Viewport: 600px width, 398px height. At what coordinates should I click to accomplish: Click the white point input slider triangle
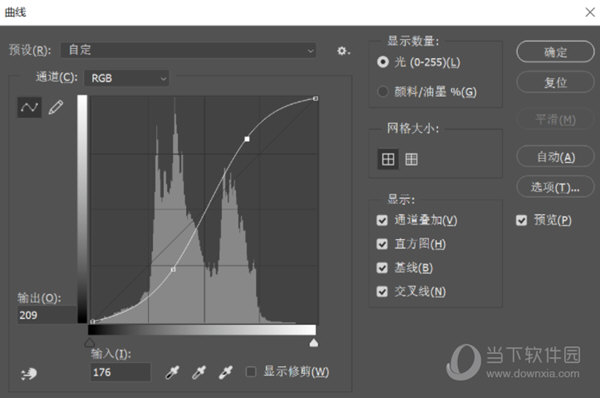coord(313,342)
